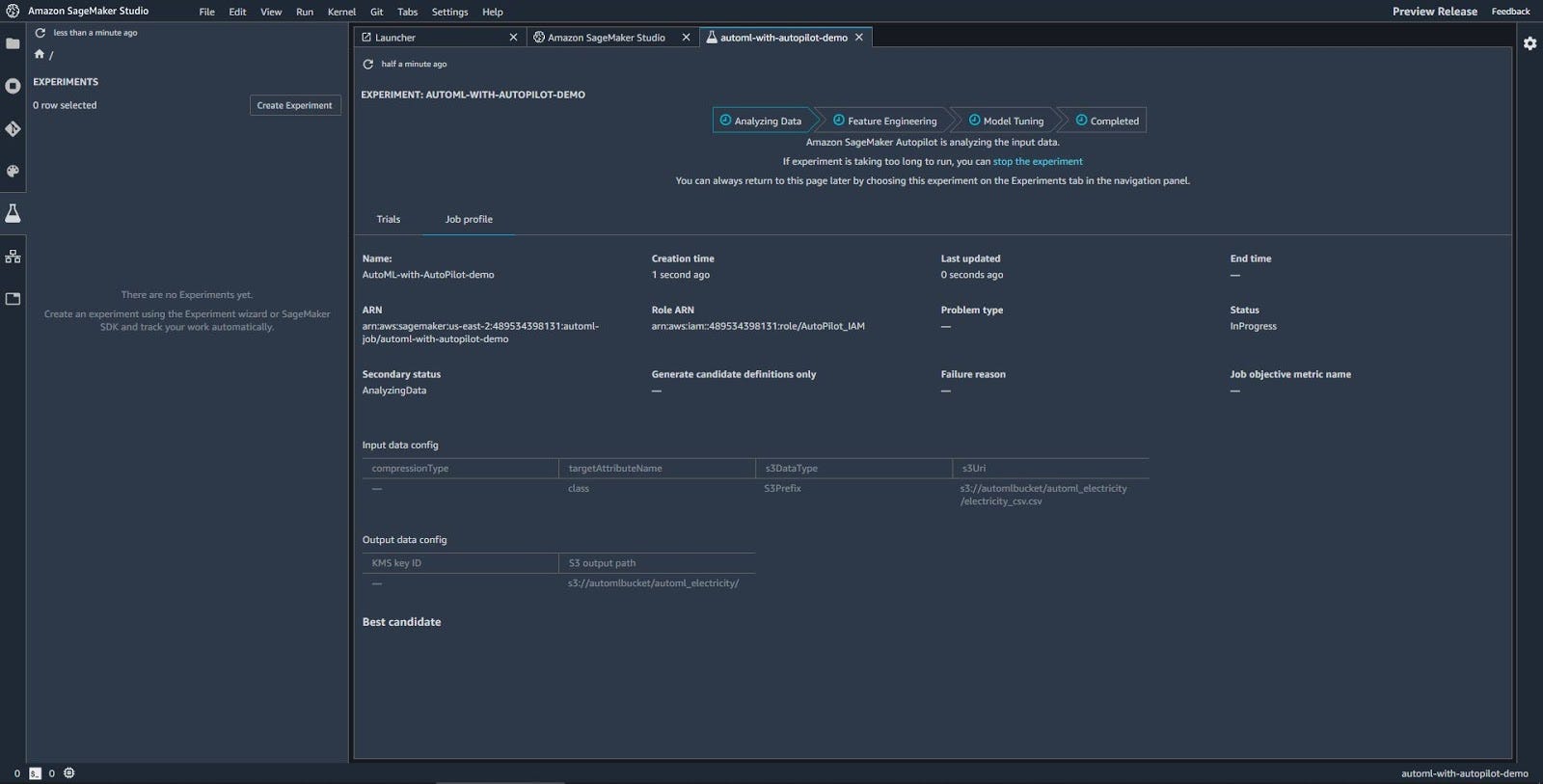Click the S3Prefix data type value
This screenshot has height=784, width=1543.
coord(783,489)
